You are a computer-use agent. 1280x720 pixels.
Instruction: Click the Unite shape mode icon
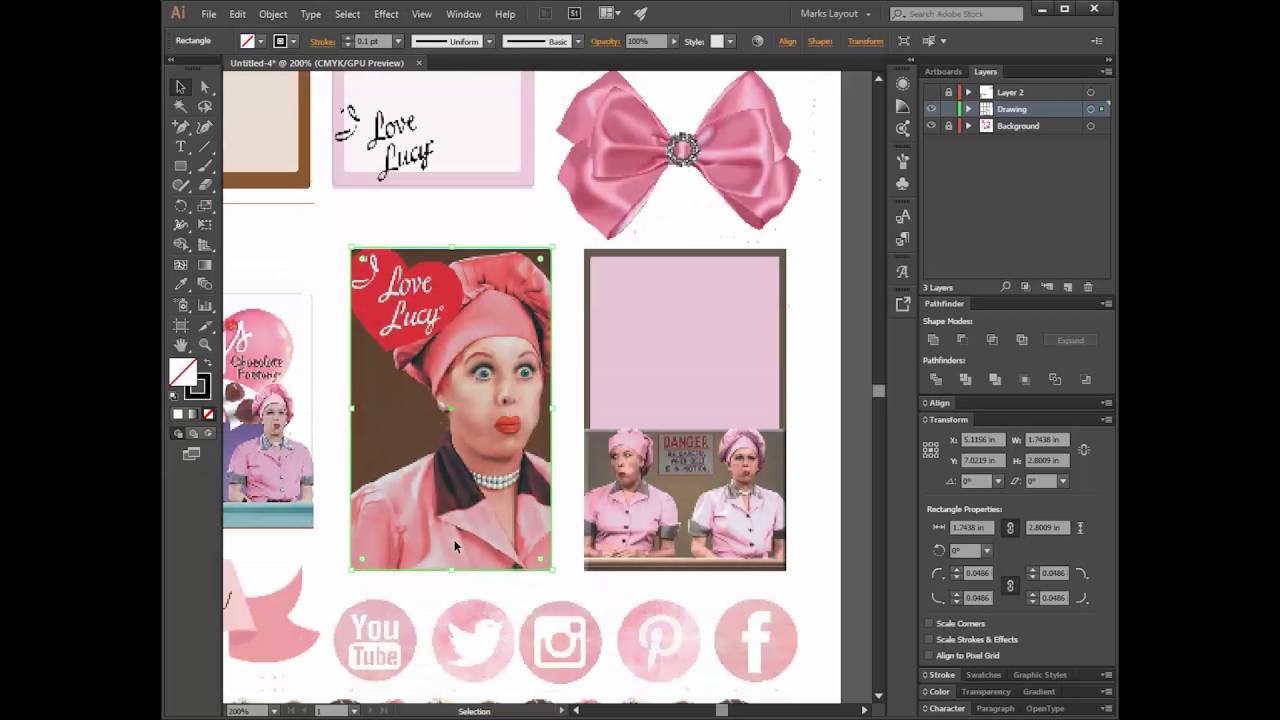(x=933, y=340)
